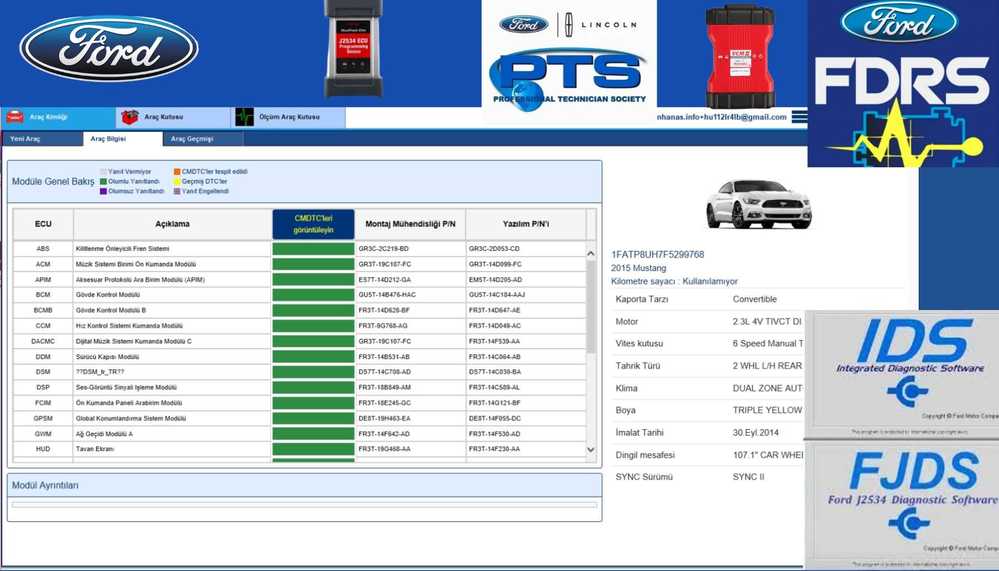Click the Montaj Mühendisliği P/N column header
Image resolution: width=999 pixels, height=571 pixels.
point(410,224)
